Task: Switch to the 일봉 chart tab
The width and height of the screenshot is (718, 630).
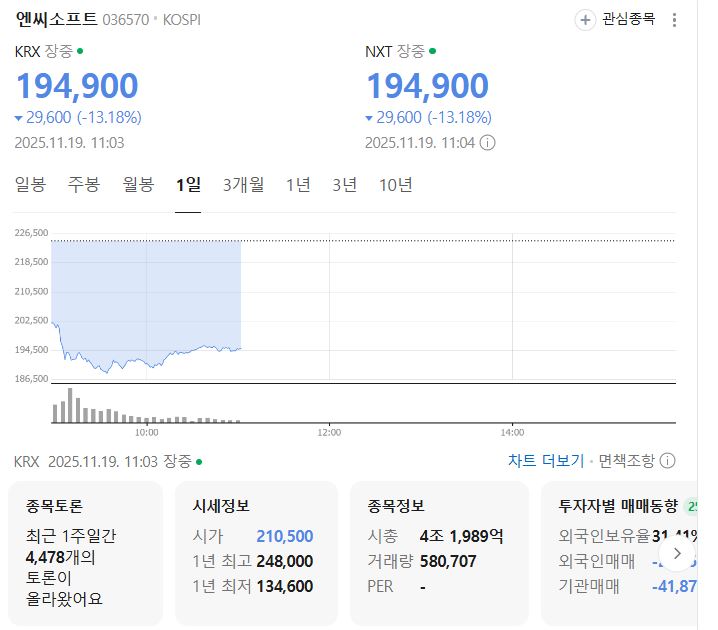Action: 31,185
